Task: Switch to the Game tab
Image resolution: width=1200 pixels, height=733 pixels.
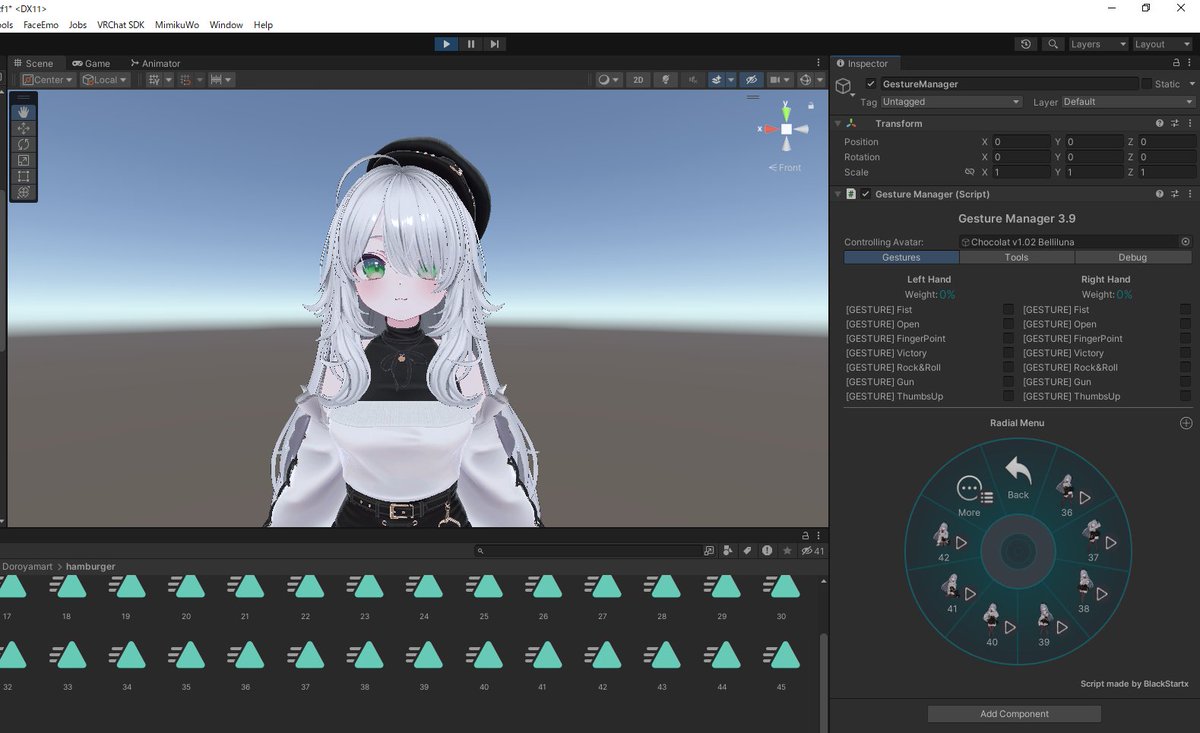Action: pos(91,63)
